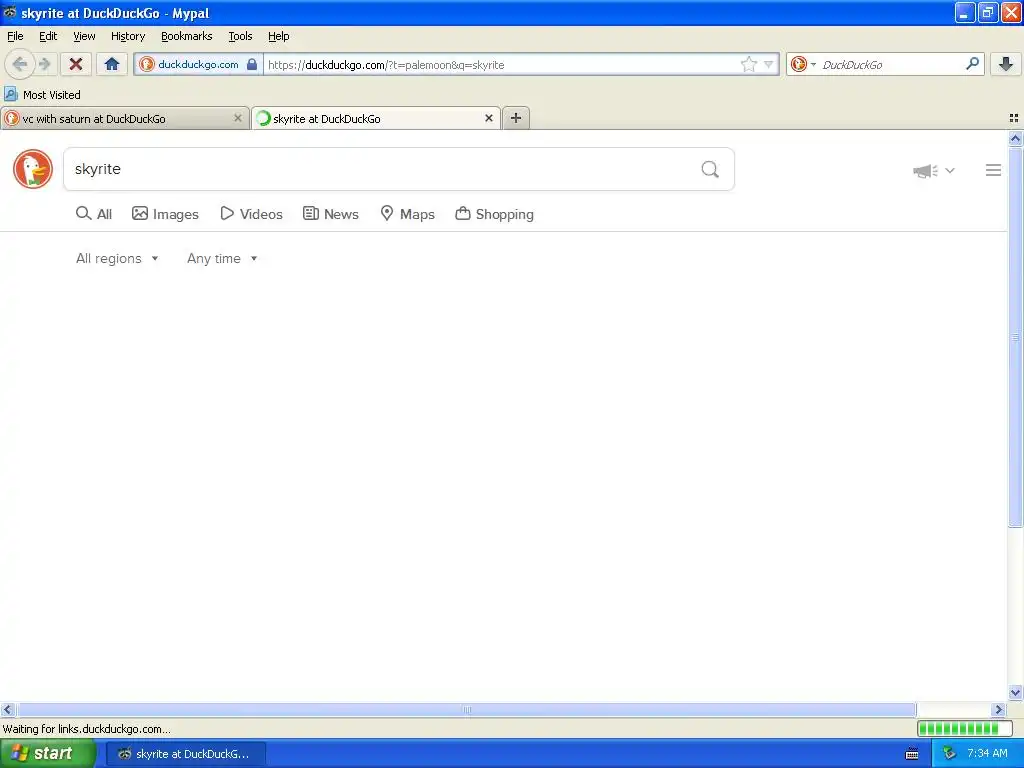Open the search engine selector dropdown
The height and width of the screenshot is (768, 1024).
(803, 64)
